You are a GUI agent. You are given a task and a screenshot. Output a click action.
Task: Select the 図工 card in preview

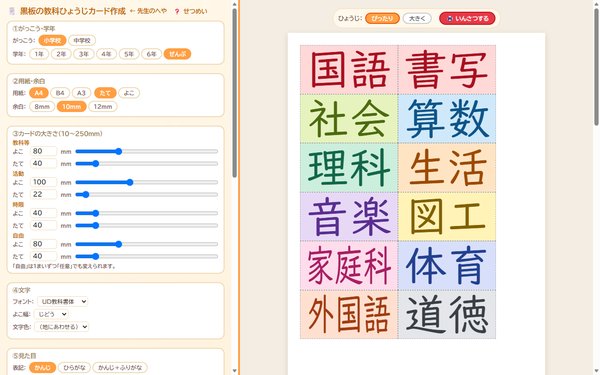click(447, 217)
